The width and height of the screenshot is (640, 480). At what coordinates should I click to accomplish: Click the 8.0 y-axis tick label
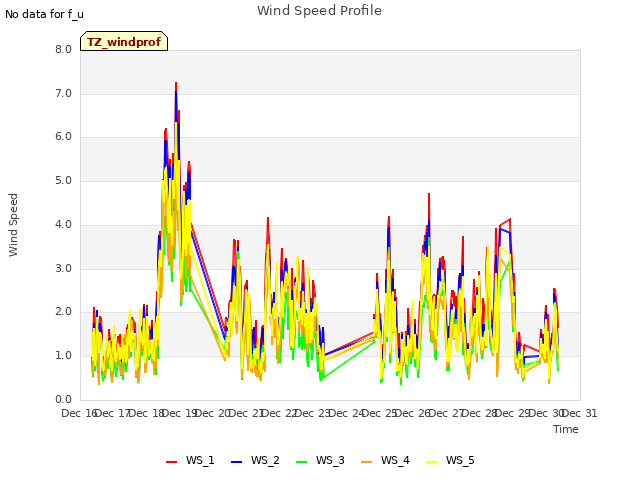(63, 49)
